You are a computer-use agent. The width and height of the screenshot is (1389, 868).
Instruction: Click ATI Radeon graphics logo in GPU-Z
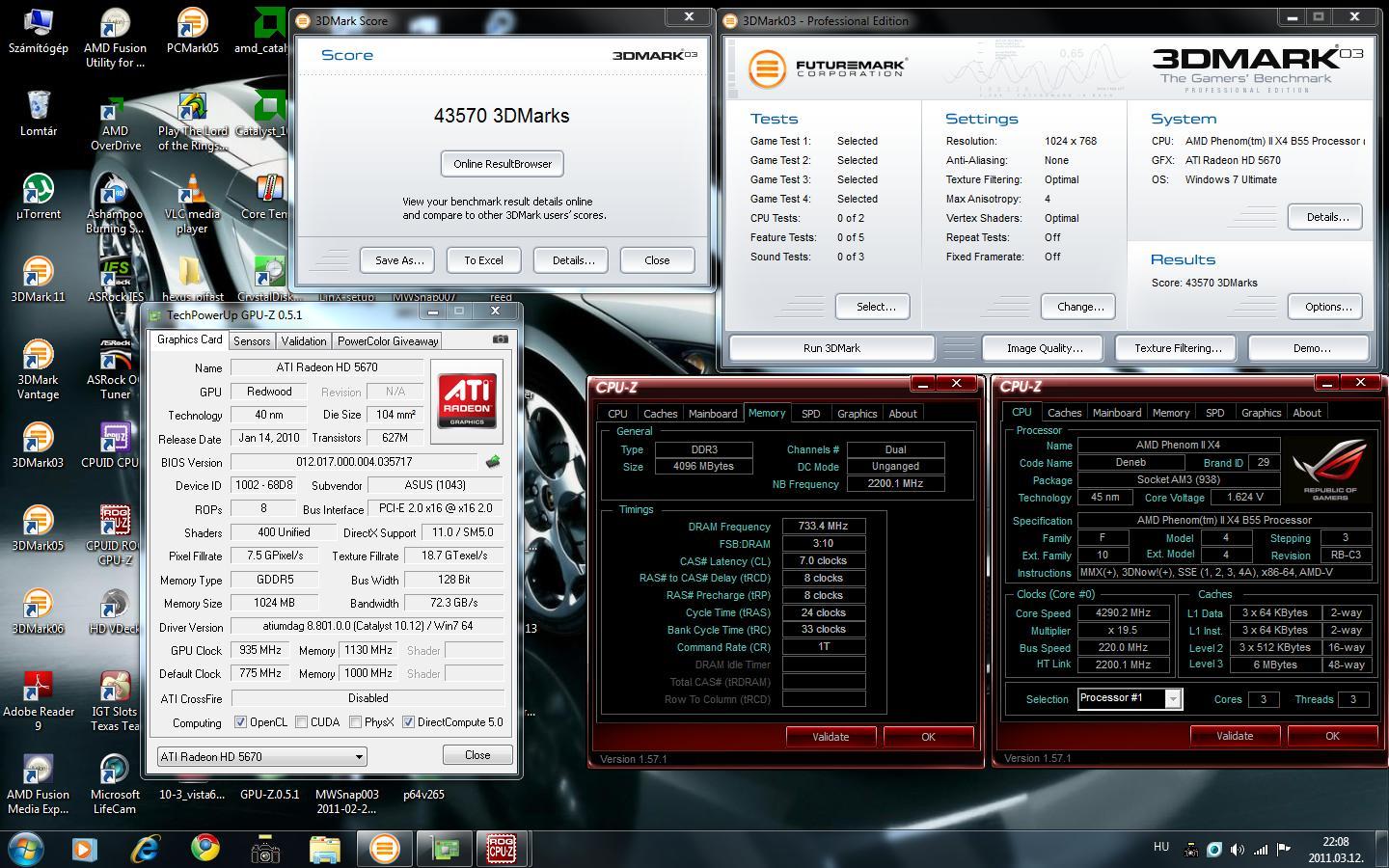467,400
